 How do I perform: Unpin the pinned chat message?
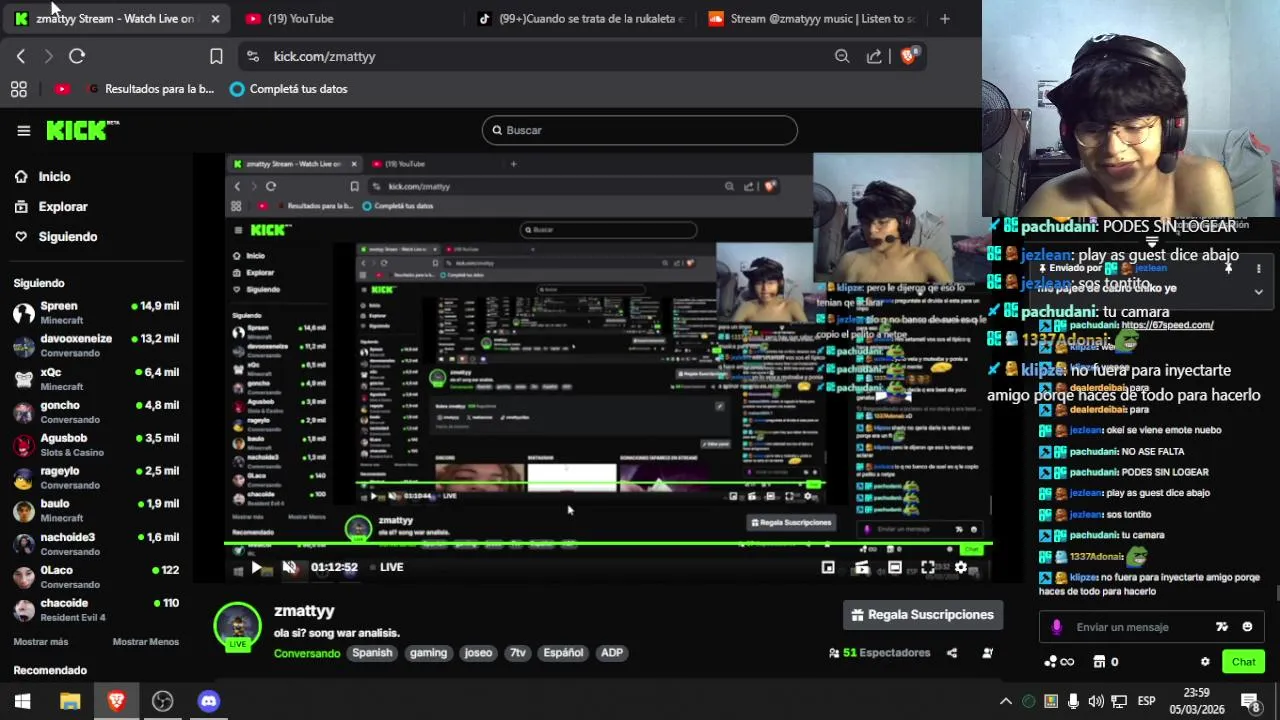pyautogui.click(x=1228, y=268)
